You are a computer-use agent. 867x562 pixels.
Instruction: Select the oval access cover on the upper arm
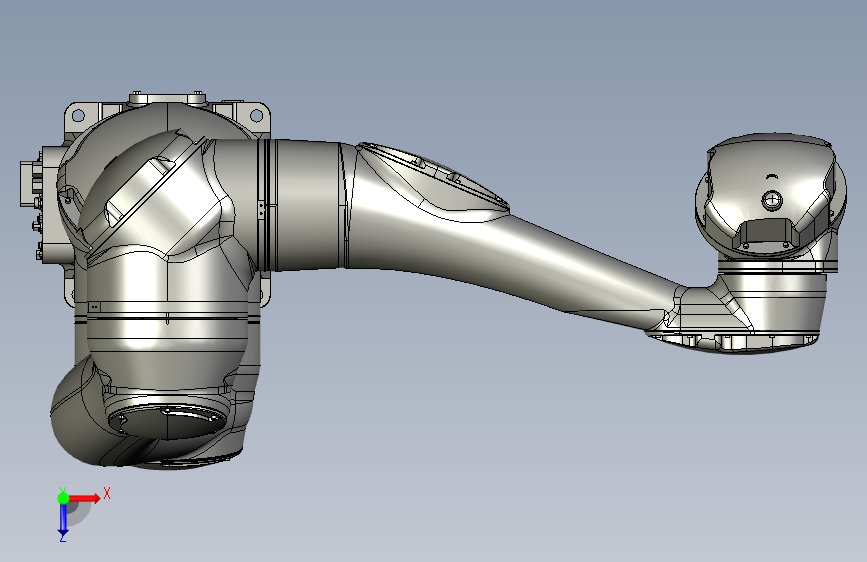(434, 177)
